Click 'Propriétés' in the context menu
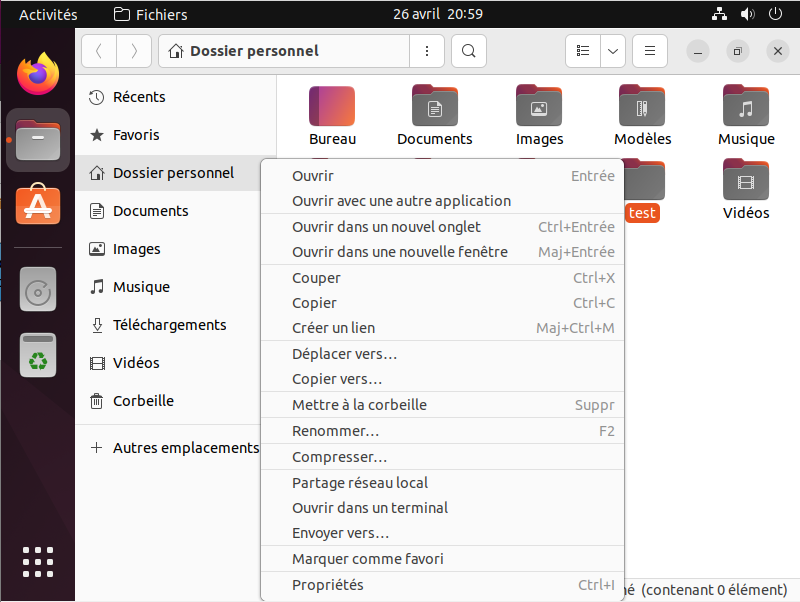The height and width of the screenshot is (602, 800). tap(328, 585)
